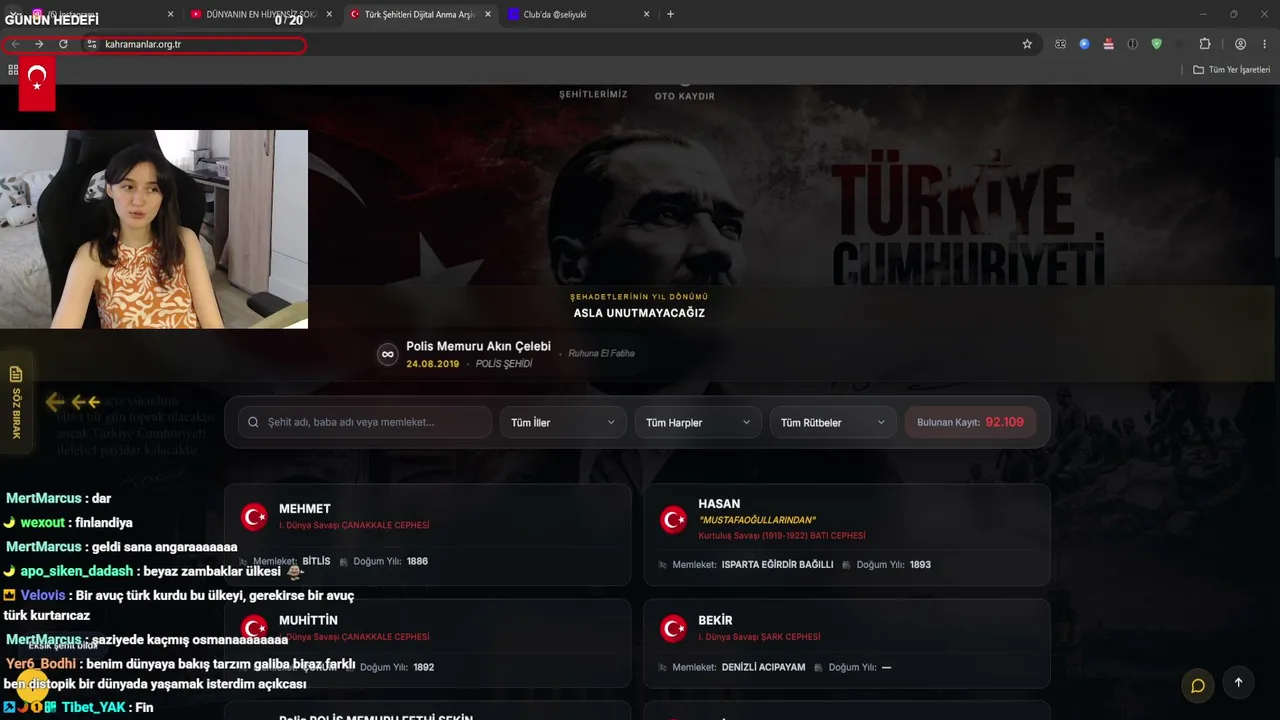Bookmark this page with the star icon

click(1027, 44)
